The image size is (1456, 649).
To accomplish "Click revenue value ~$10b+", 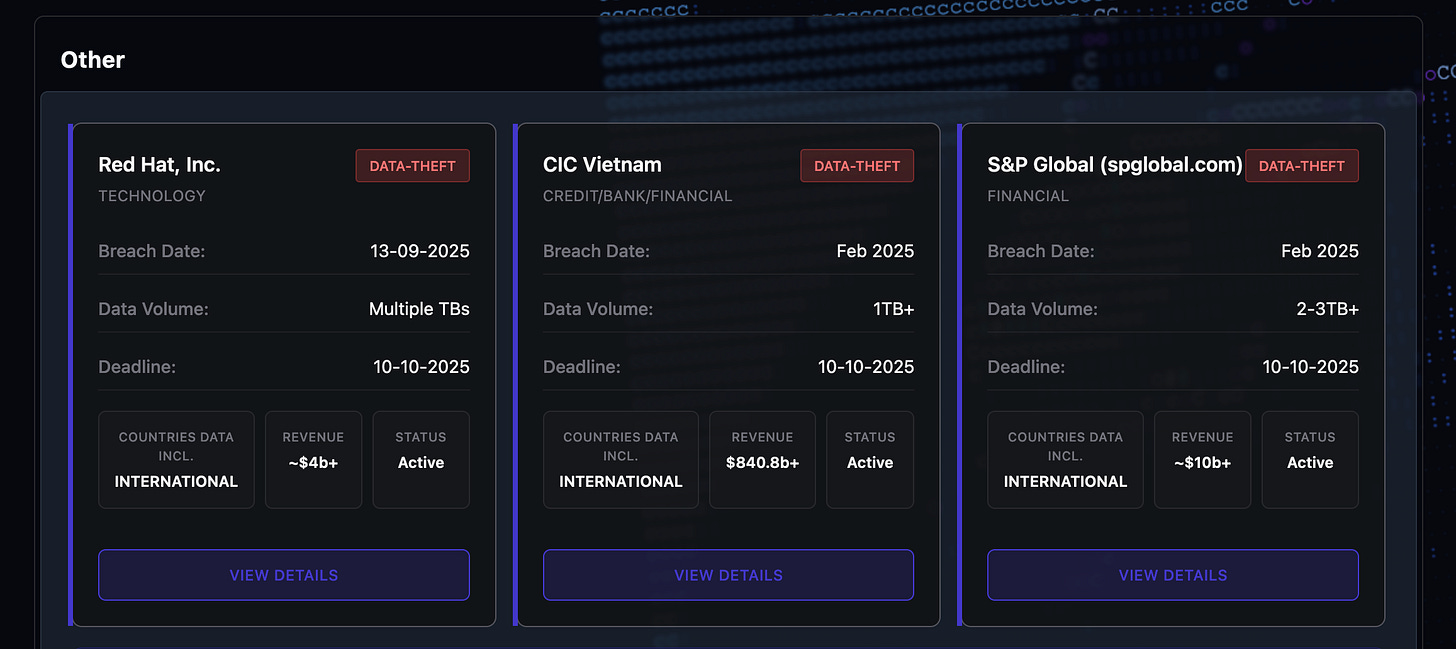I will pos(1202,463).
